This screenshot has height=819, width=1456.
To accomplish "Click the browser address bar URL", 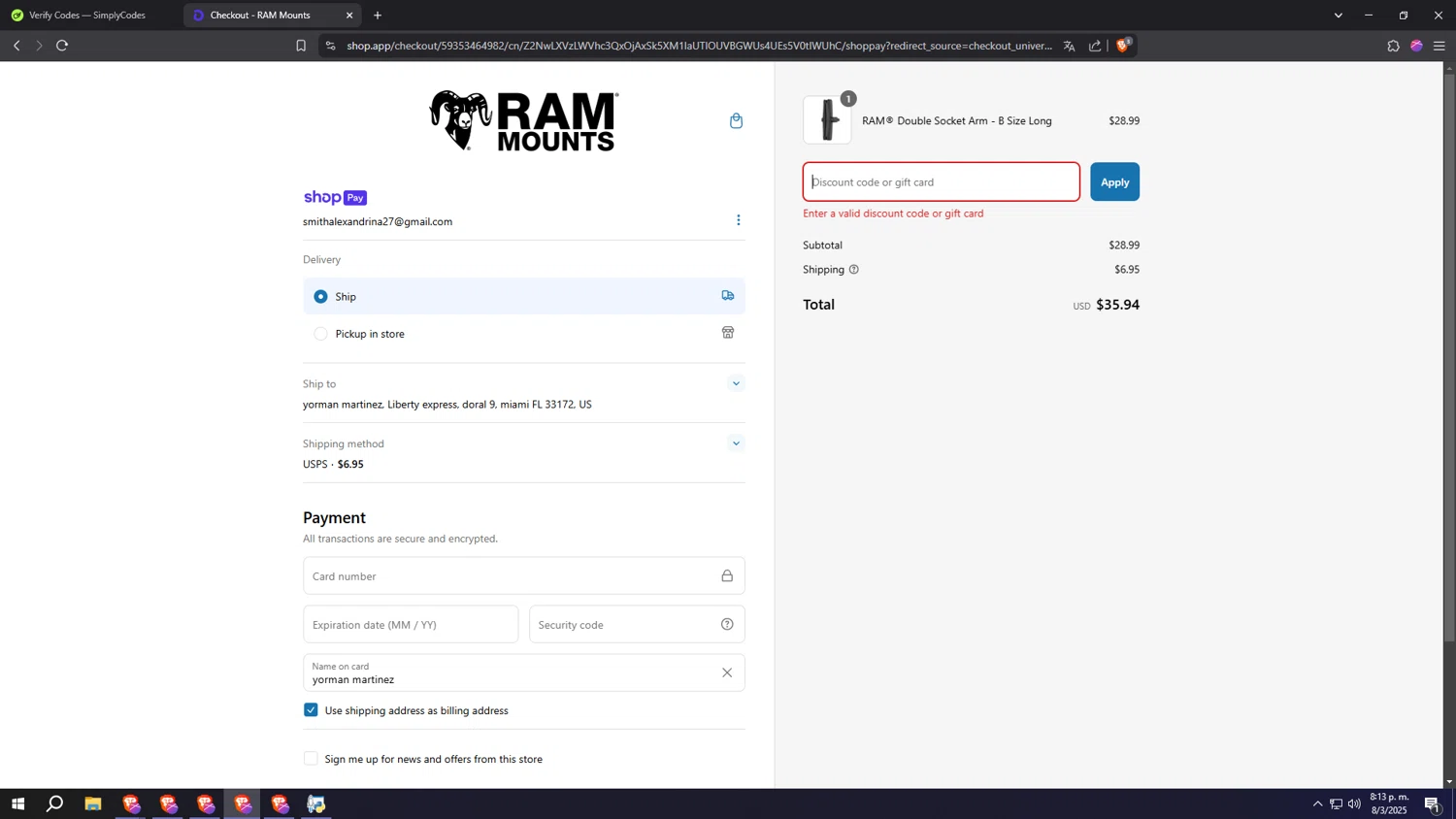I will click(x=699, y=46).
